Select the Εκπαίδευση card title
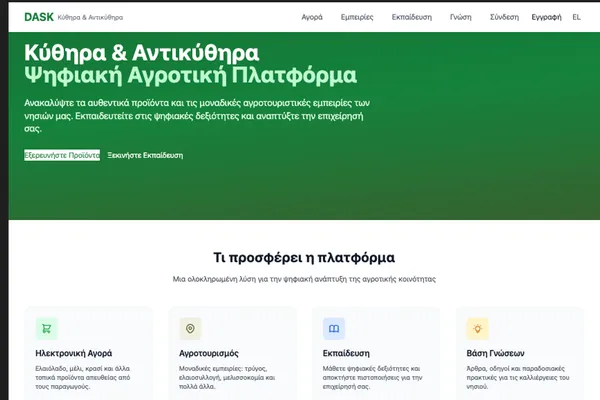The height and width of the screenshot is (400, 600). point(346,353)
